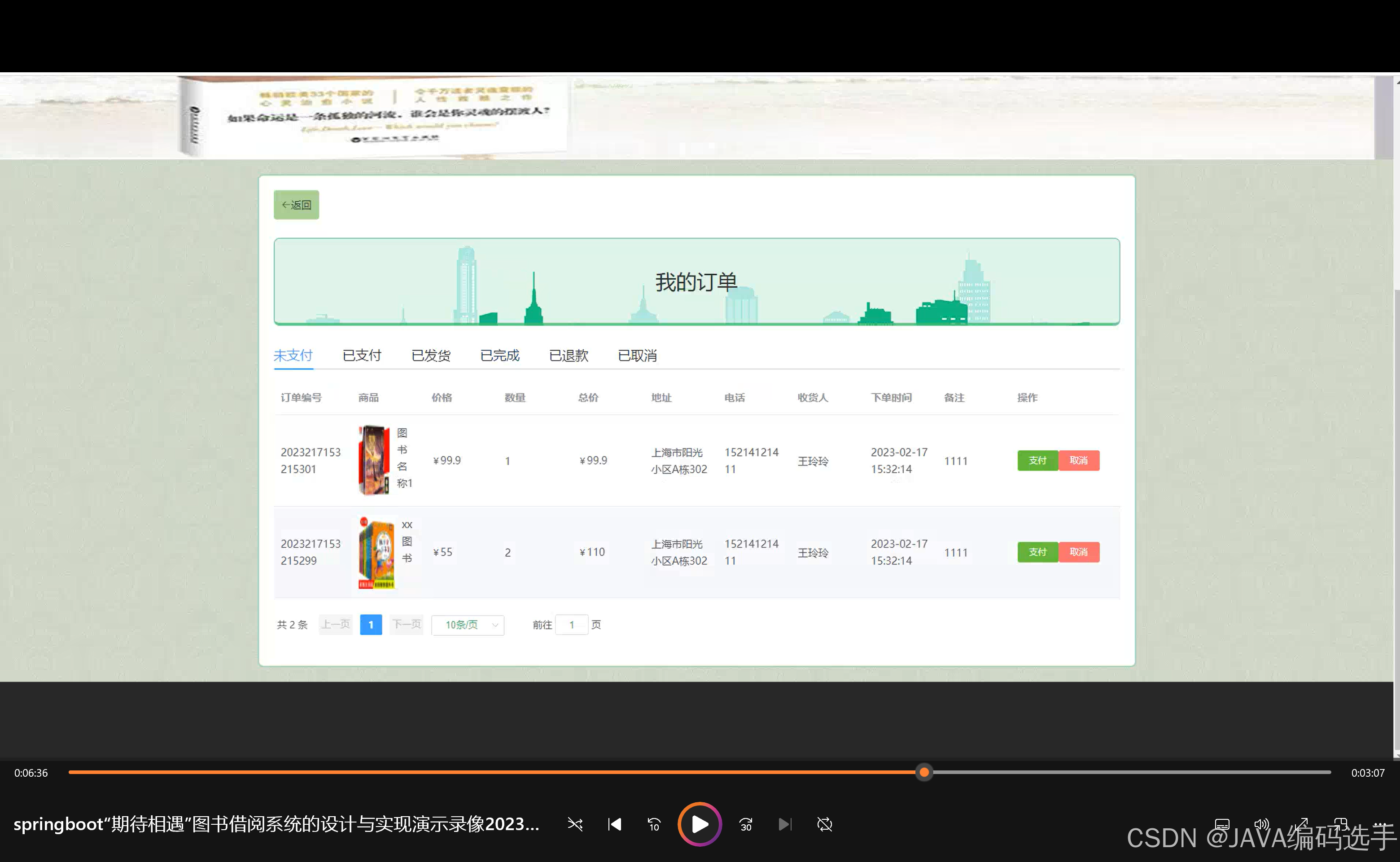This screenshot has height=862, width=1400.
Task: Click the 地址 column header
Action: pyautogui.click(x=661, y=397)
